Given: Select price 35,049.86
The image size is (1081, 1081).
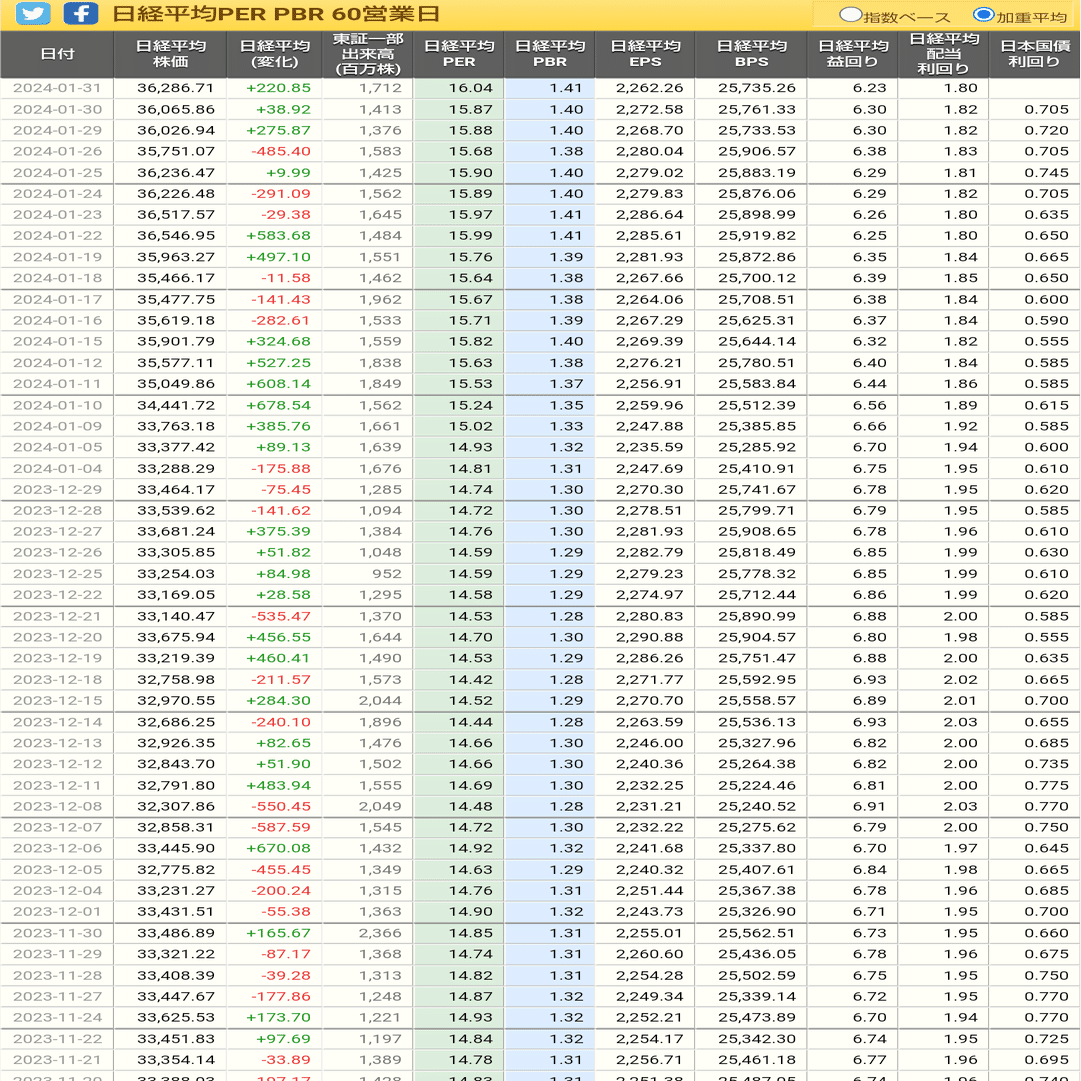Looking at the screenshot, I should coord(176,384).
